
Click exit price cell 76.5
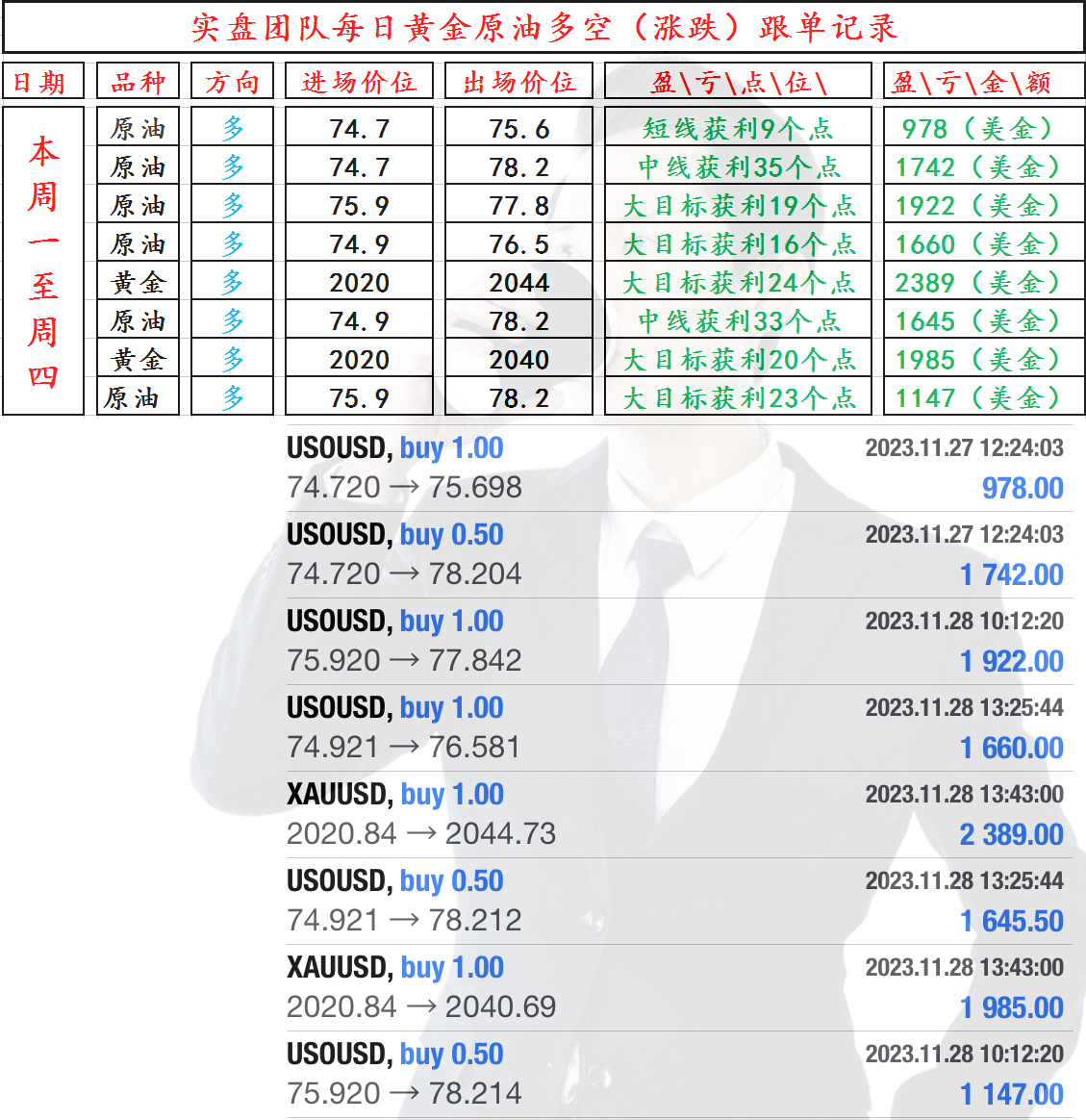click(519, 243)
